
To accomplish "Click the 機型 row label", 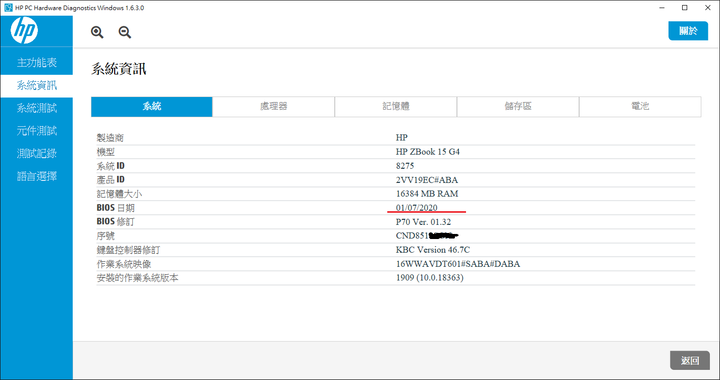I will 106,152.
